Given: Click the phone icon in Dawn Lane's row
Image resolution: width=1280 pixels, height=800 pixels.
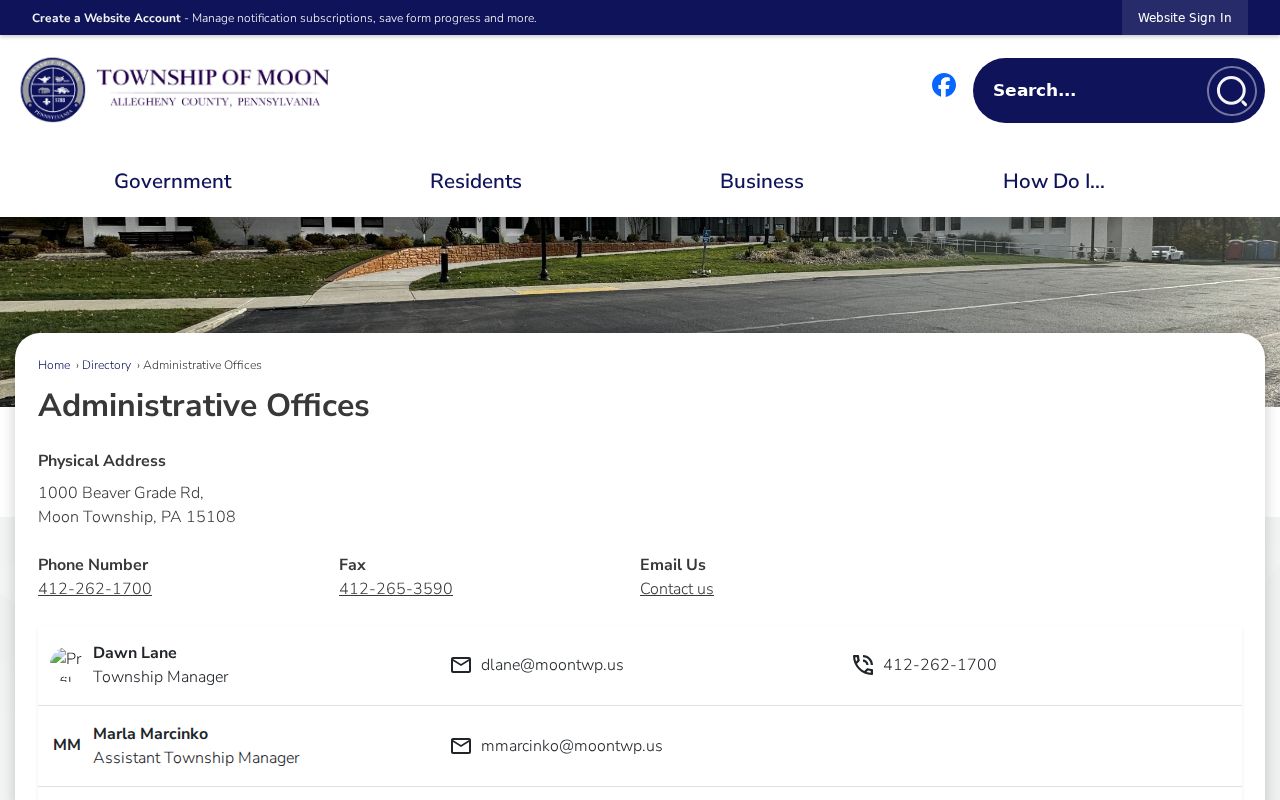Looking at the screenshot, I should point(863,665).
